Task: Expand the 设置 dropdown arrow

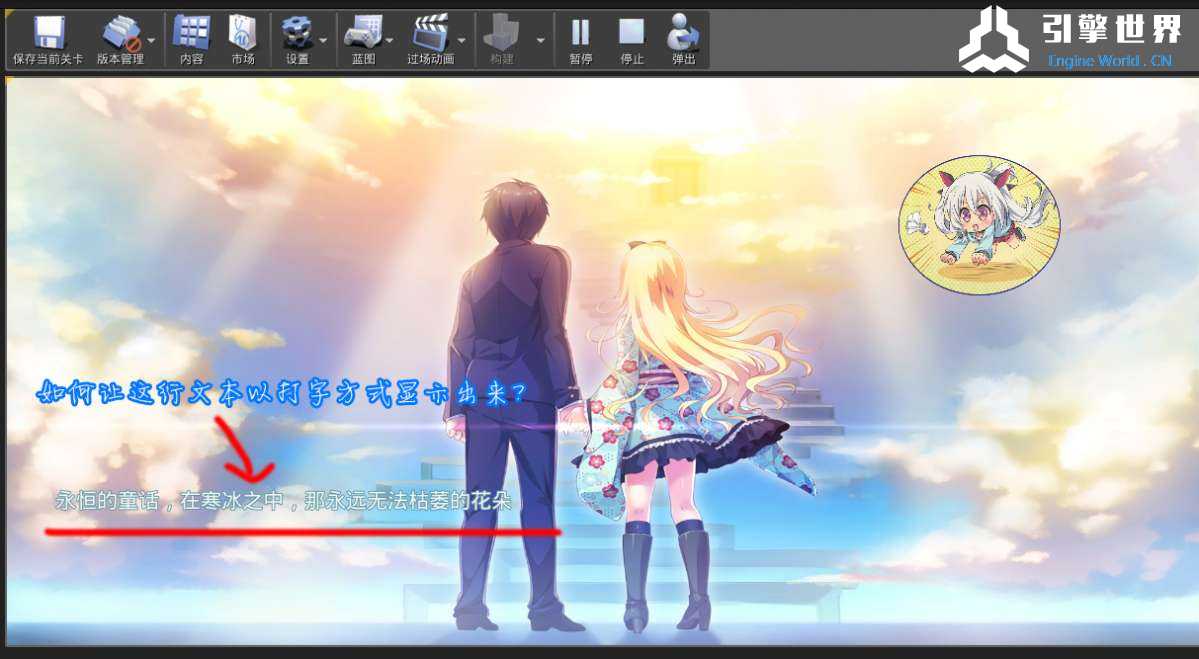Action: (x=323, y=40)
